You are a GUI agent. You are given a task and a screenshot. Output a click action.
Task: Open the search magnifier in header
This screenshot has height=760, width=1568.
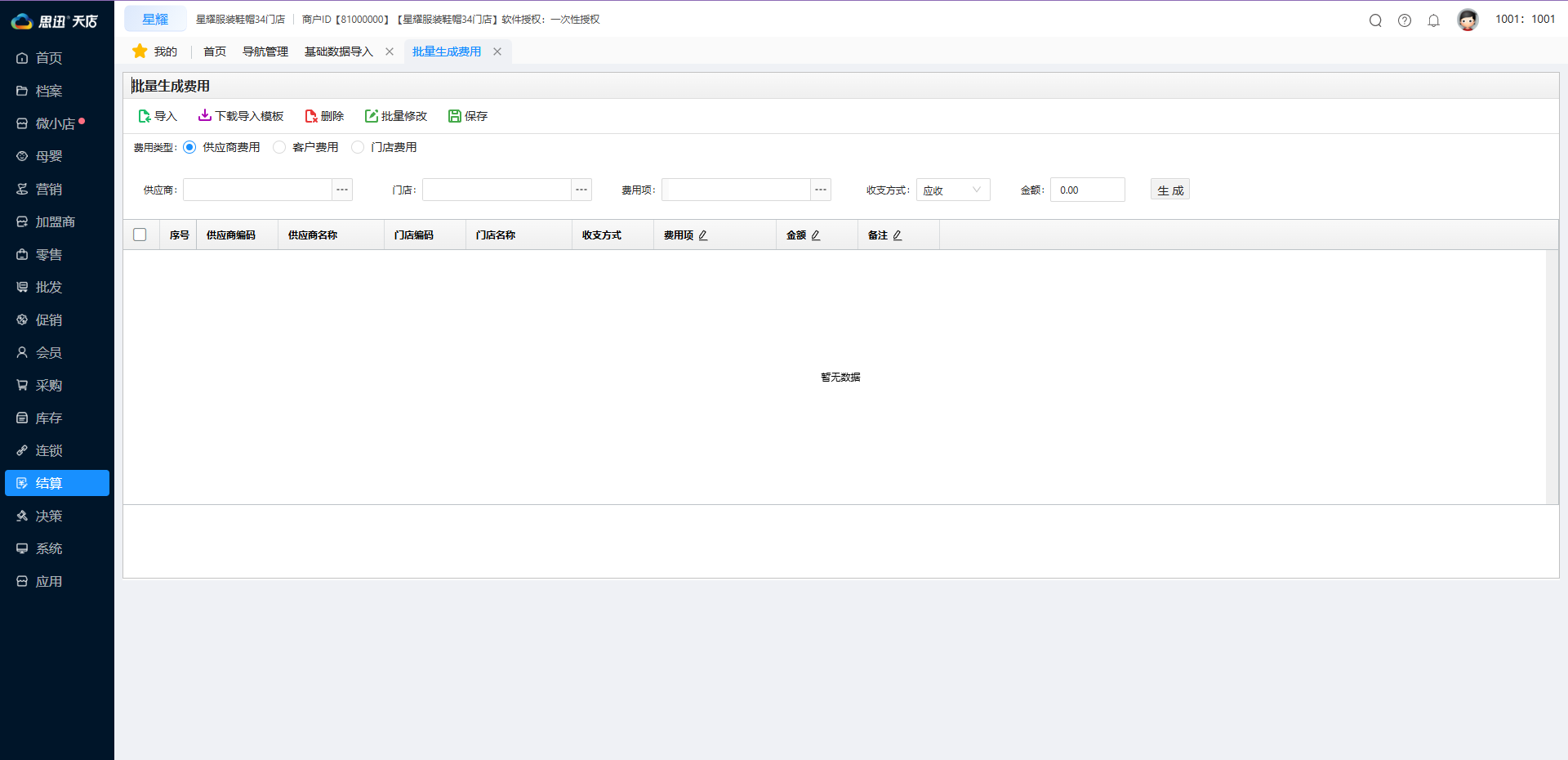click(x=1375, y=20)
